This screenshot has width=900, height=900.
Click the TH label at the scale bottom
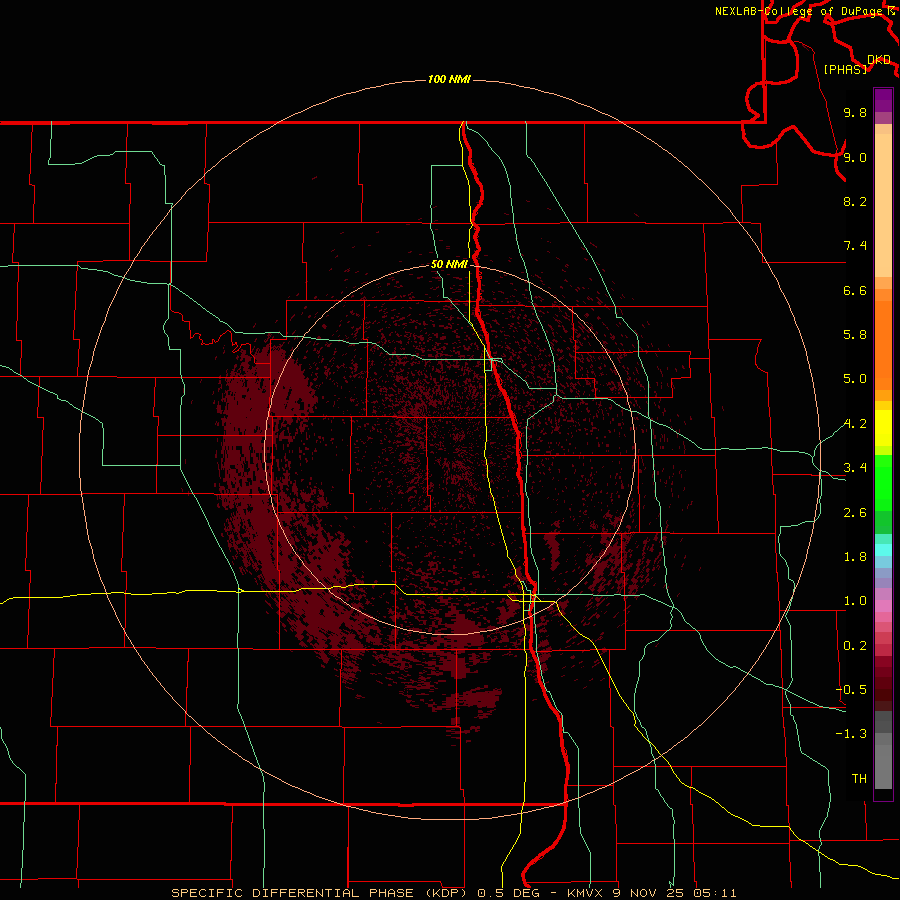click(x=859, y=778)
